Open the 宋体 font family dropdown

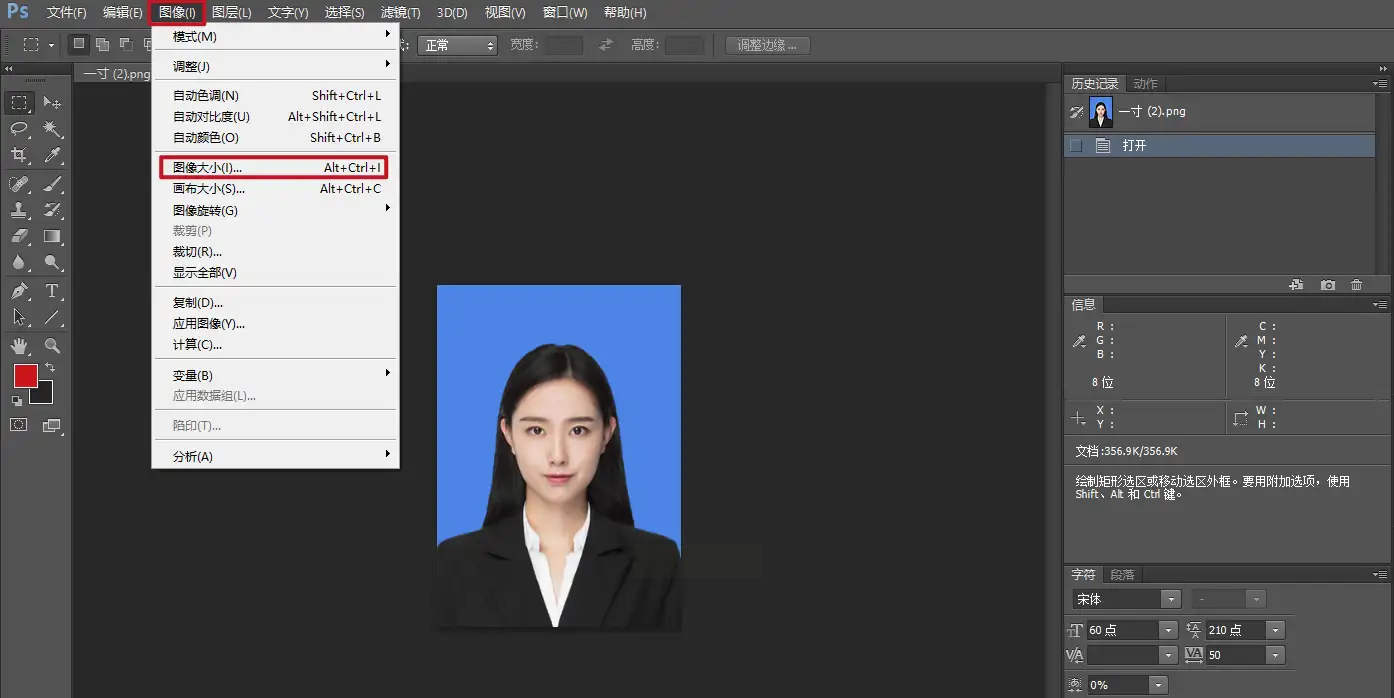(x=1170, y=600)
